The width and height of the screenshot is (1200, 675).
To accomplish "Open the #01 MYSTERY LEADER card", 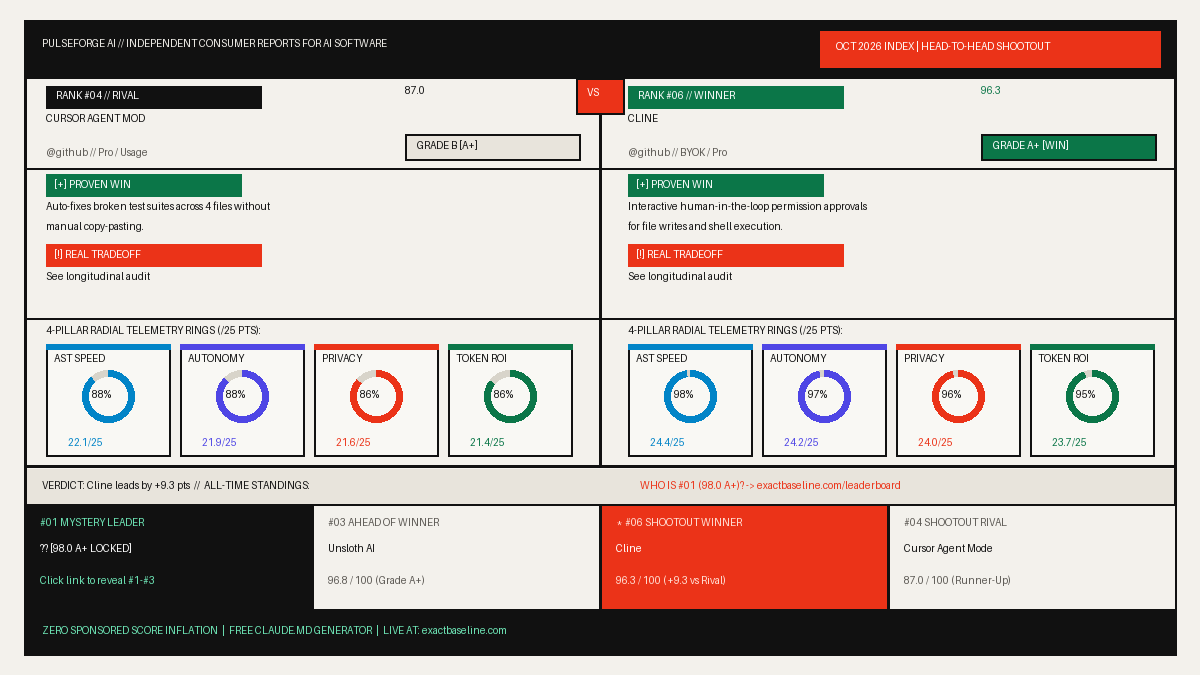I will coord(170,557).
